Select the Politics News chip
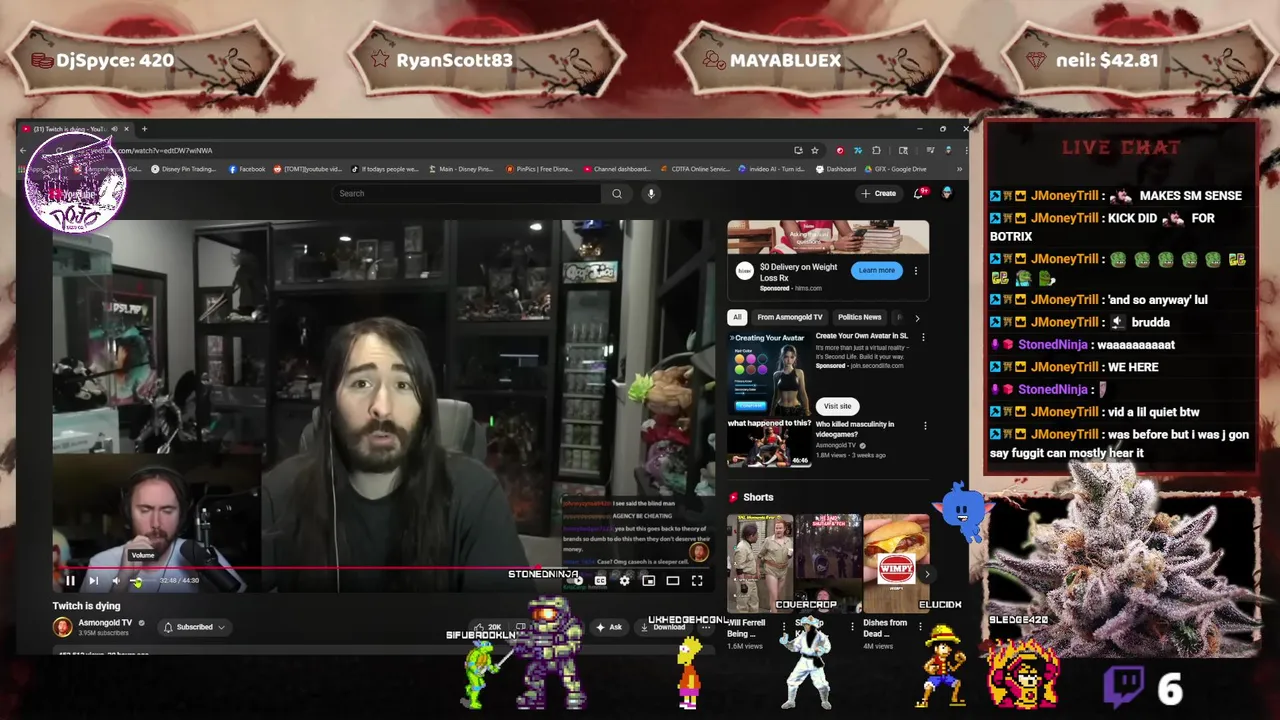Screen dimensions: 1280x720 (x=859, y=317)
